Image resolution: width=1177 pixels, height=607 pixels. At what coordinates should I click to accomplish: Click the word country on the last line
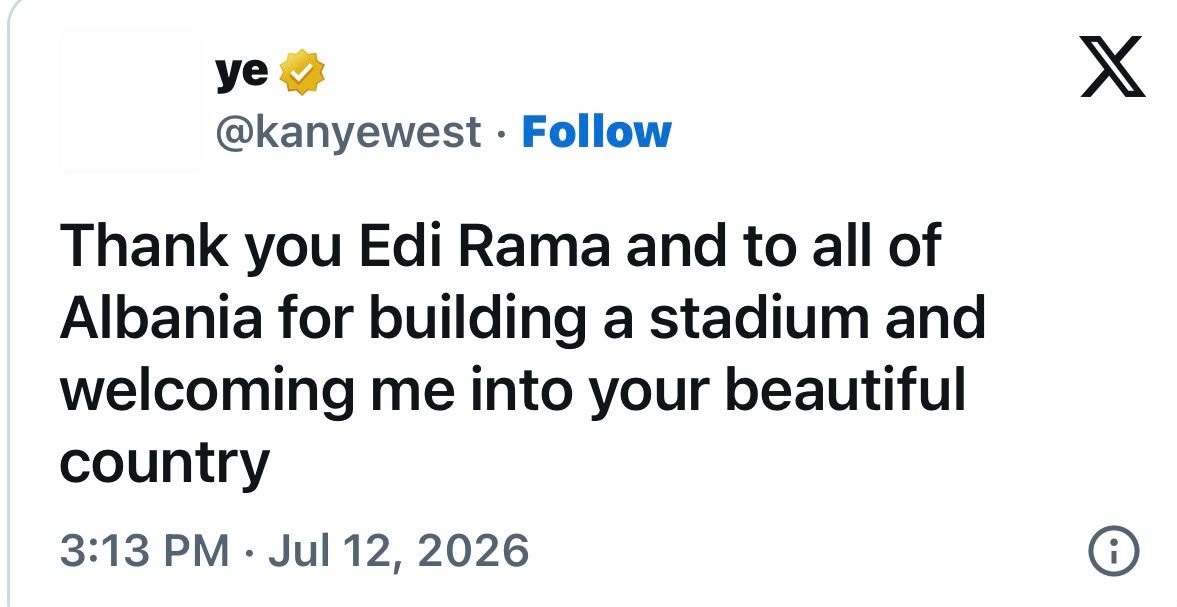[x=164, y=464]
